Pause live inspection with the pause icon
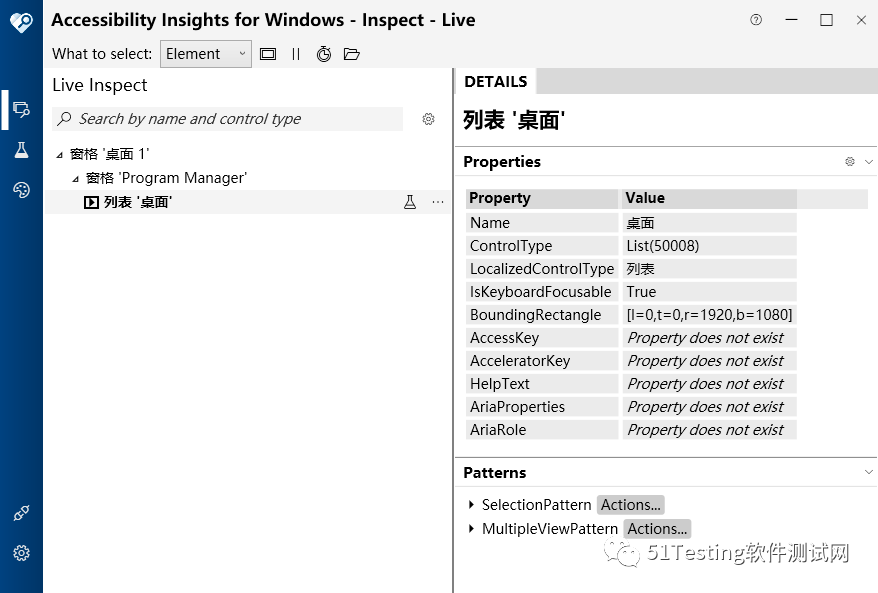 [295, 54]
